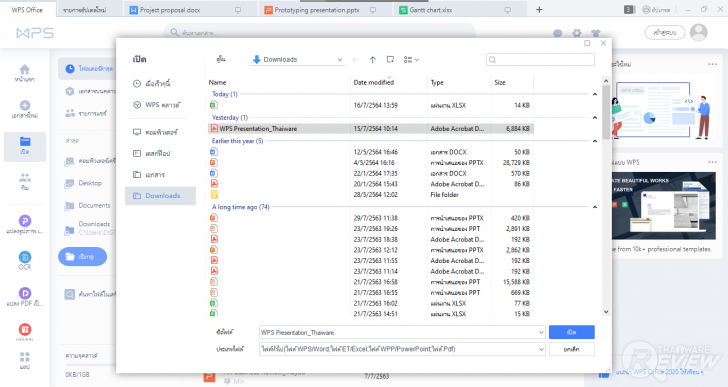
Task: Open the Documents shortcut in the WPS panel
Action: click(88, 206)
